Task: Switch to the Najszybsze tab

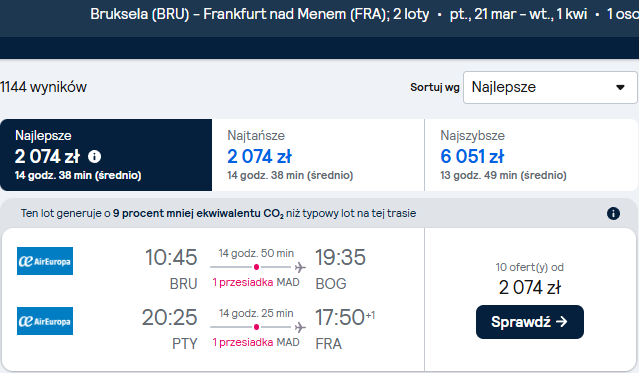Action: [x=531, y=155]
